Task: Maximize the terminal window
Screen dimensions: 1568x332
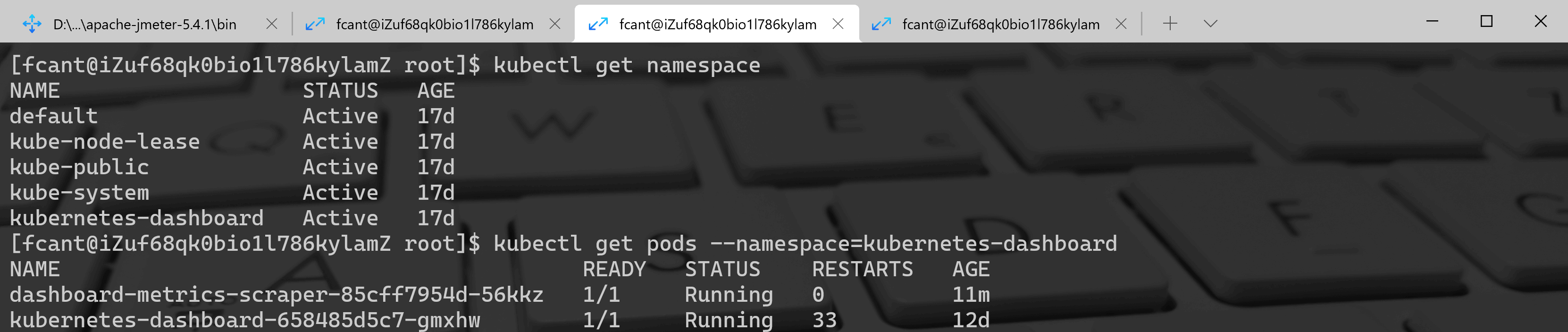Action: pos(1486,22)
